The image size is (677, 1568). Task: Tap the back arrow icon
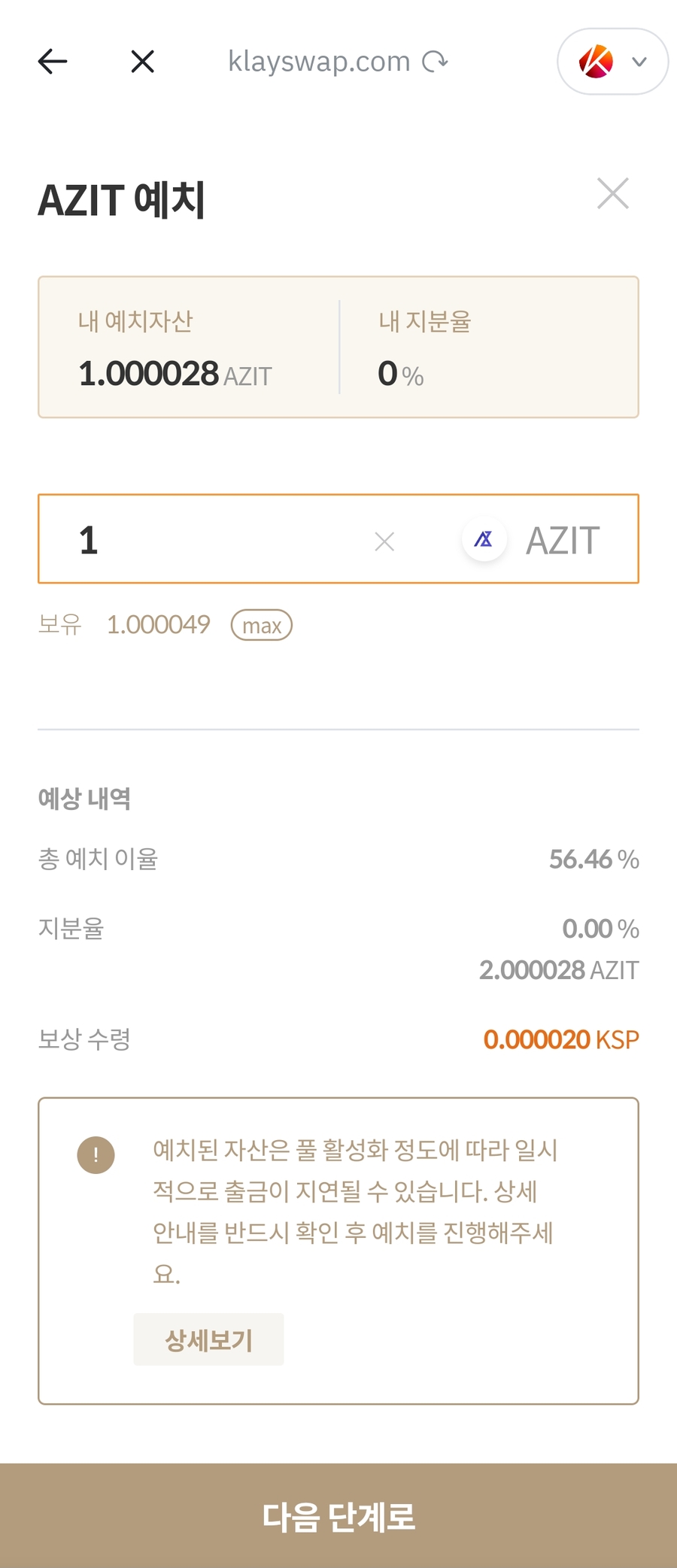pos(53,62)
